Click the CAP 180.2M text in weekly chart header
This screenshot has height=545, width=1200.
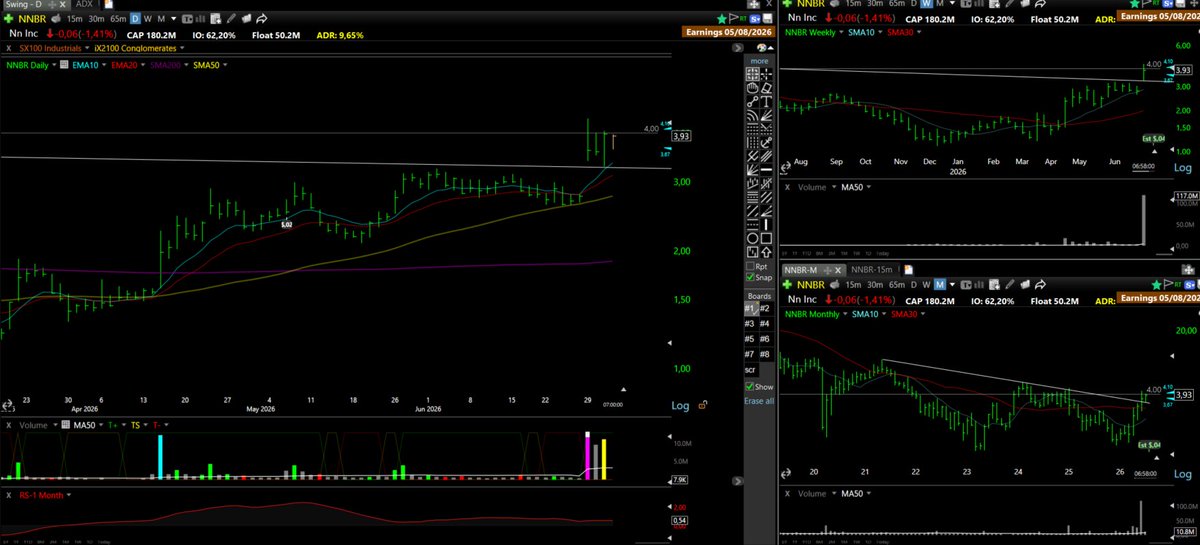click(930, 19)
